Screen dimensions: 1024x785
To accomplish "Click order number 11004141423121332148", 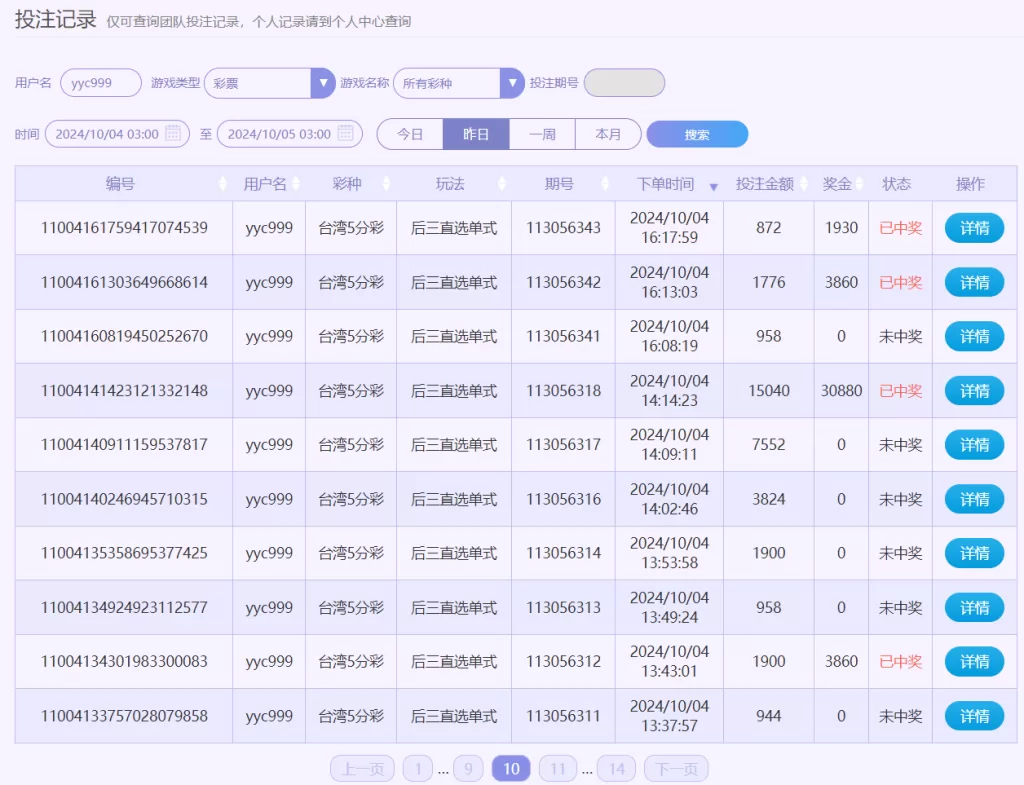I will pos(124,391).
